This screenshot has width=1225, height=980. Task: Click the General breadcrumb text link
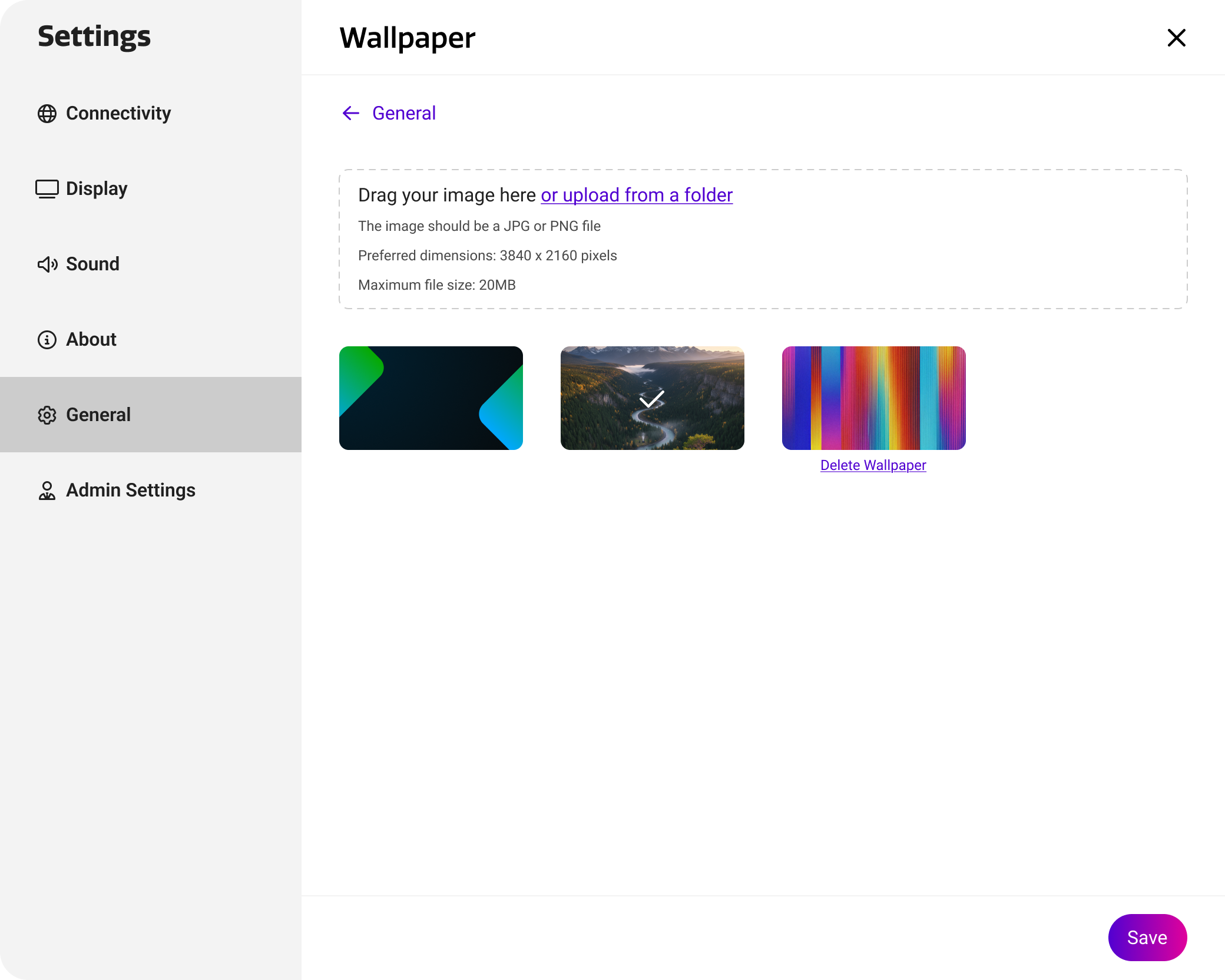point(404,113)
